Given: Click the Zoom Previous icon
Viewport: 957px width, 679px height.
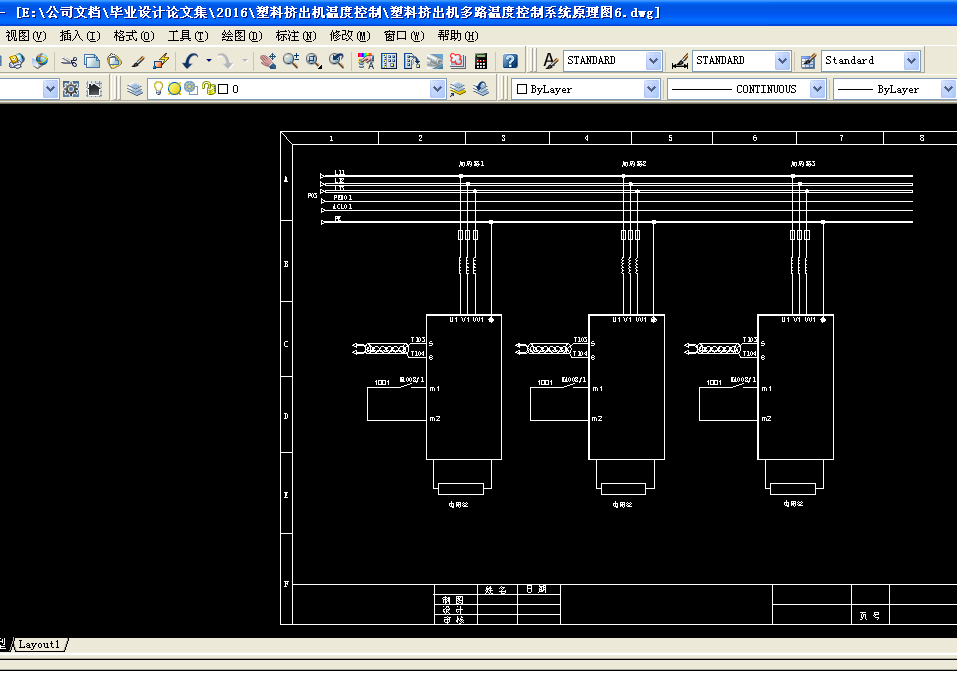Looking at the screenshot, I should pos(336,61).
